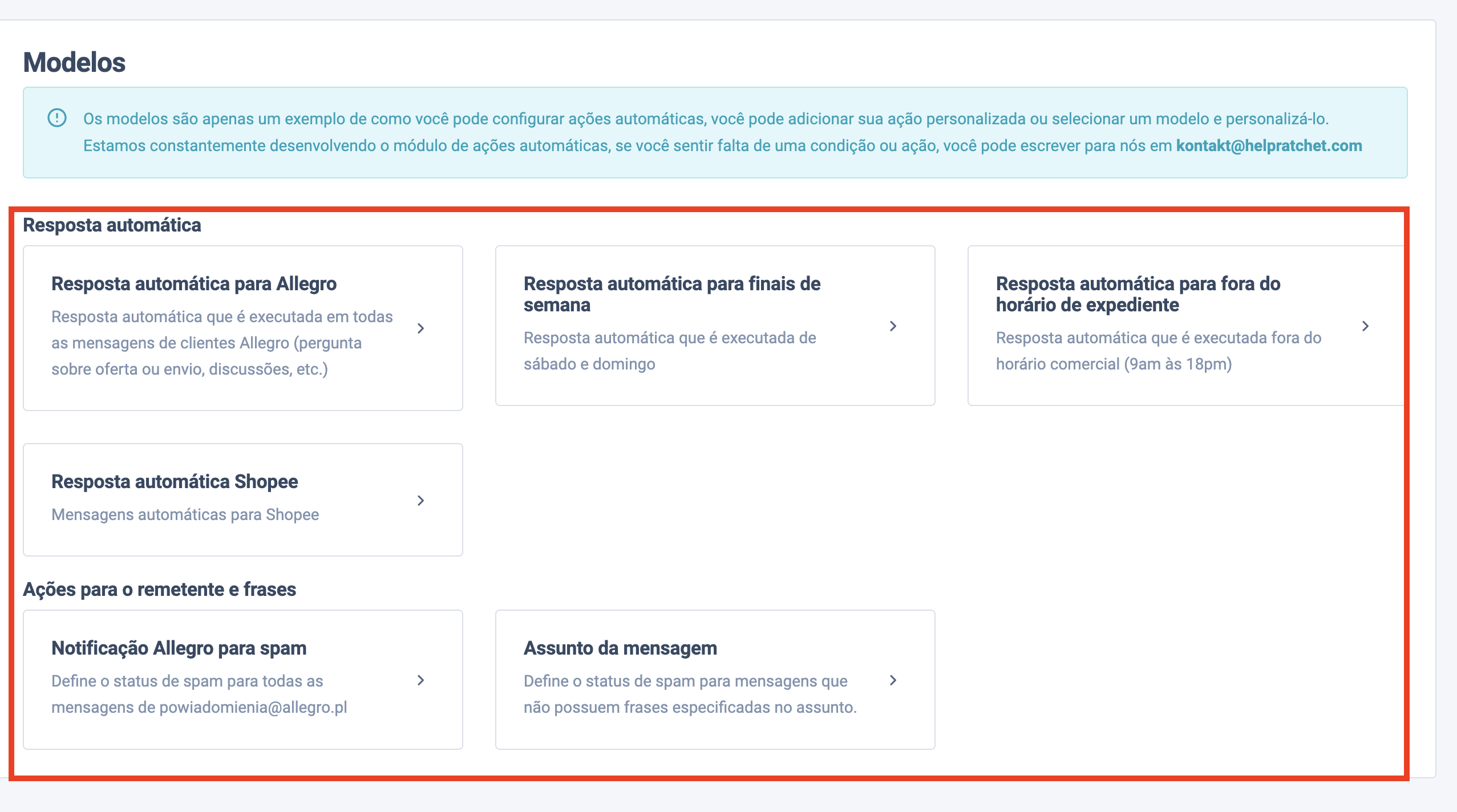The image size is (1457, 812).
Task: Click the Resposta automática section heading
Action: tap(112, 225)
